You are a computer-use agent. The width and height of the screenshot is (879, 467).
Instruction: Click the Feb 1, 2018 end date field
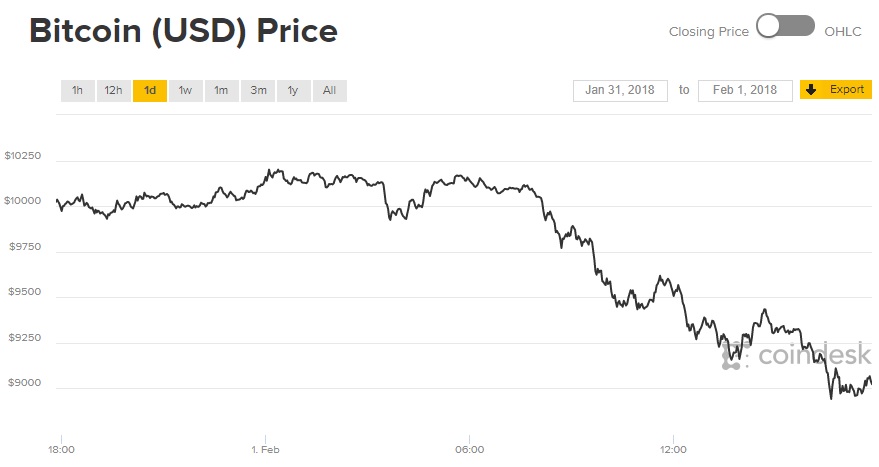coord(745,90)
